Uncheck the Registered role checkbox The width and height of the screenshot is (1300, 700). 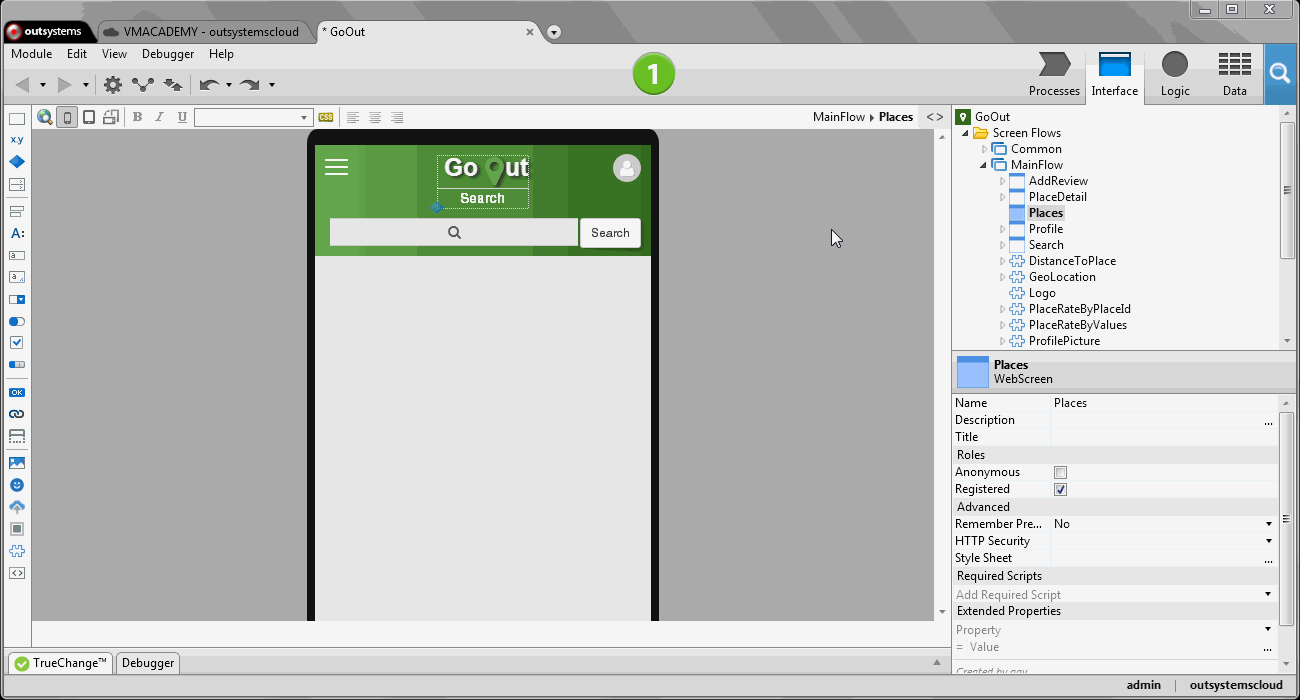click(1060, 489)
